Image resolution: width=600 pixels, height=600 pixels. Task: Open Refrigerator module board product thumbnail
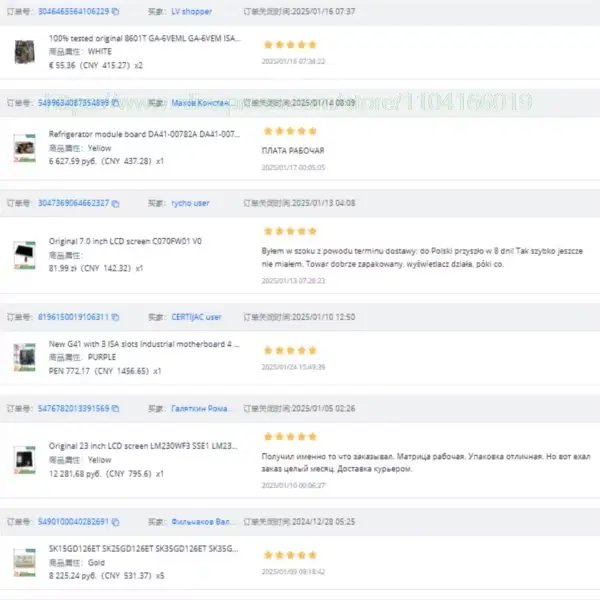click(24, 148)
